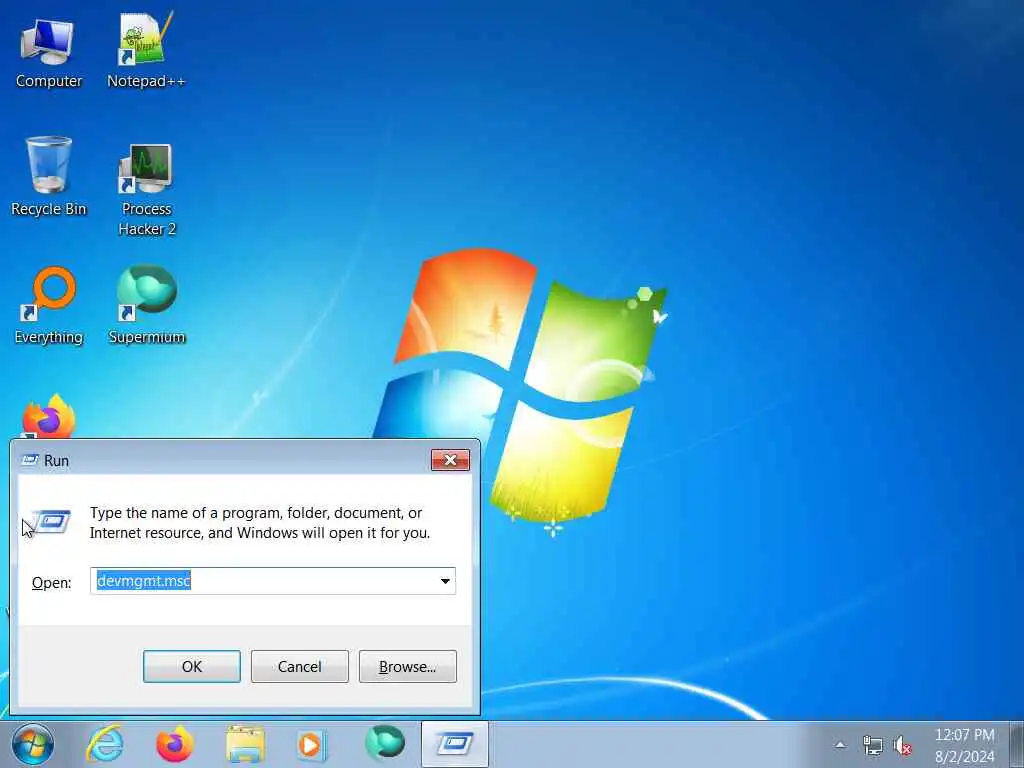Open the Windows Start menu orb
The width and height of the screenshot is (1024, 768).
pyautogui.click(x=32, y=744)
